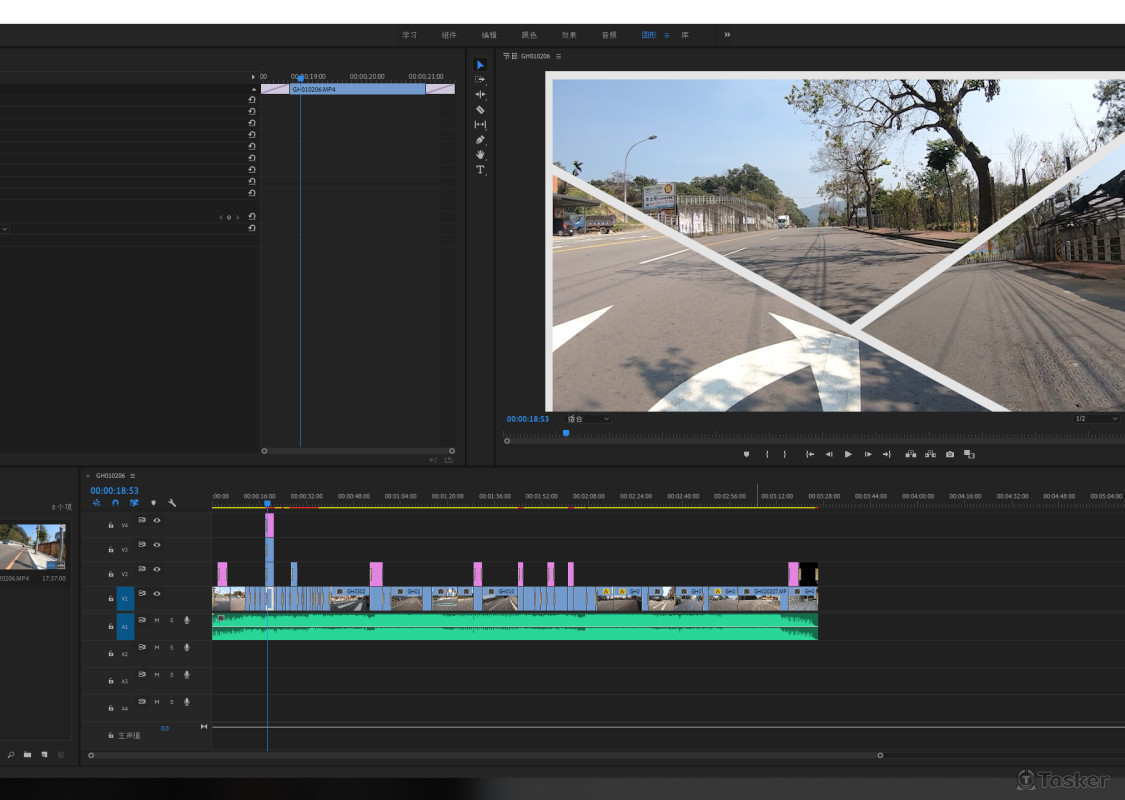1125x800 pixels.
Task: Choose the Type tool
Action: click(480, 170)
